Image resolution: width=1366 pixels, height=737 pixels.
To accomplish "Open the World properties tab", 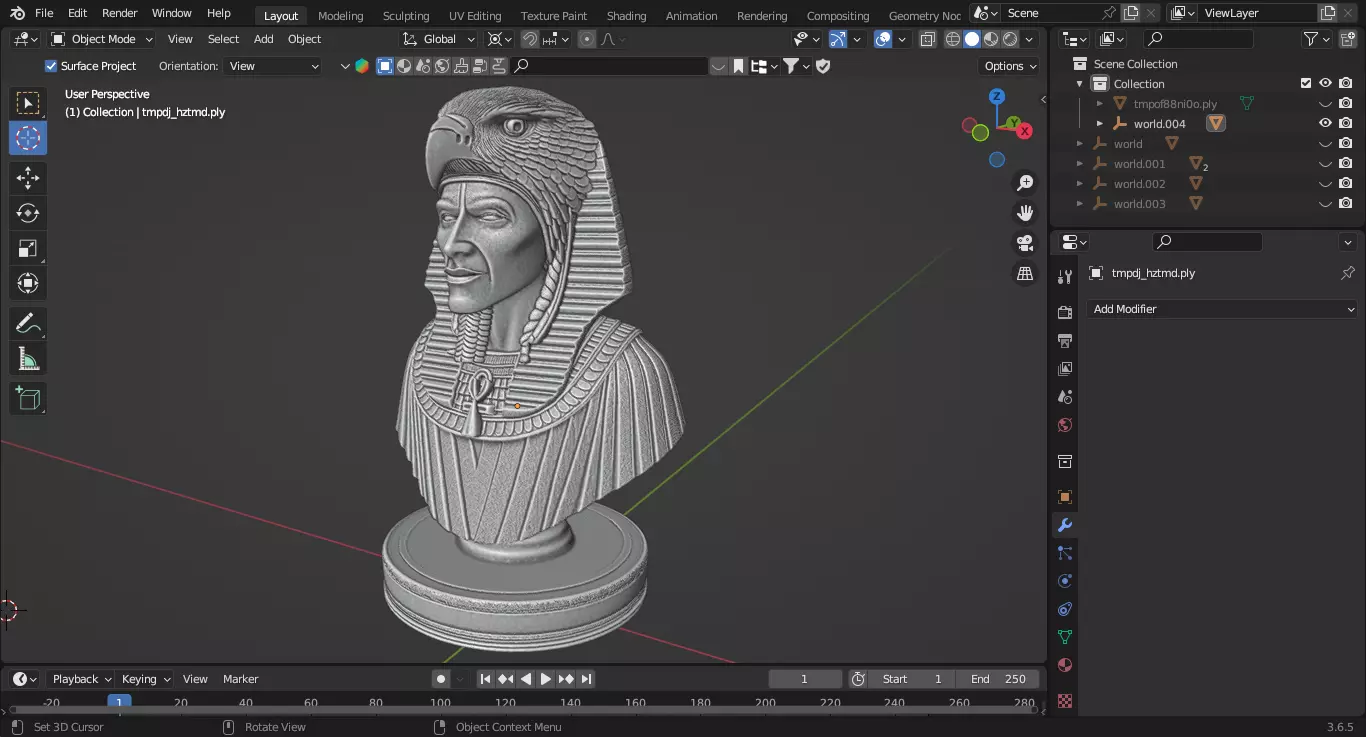I will [x=1065, y=425].
